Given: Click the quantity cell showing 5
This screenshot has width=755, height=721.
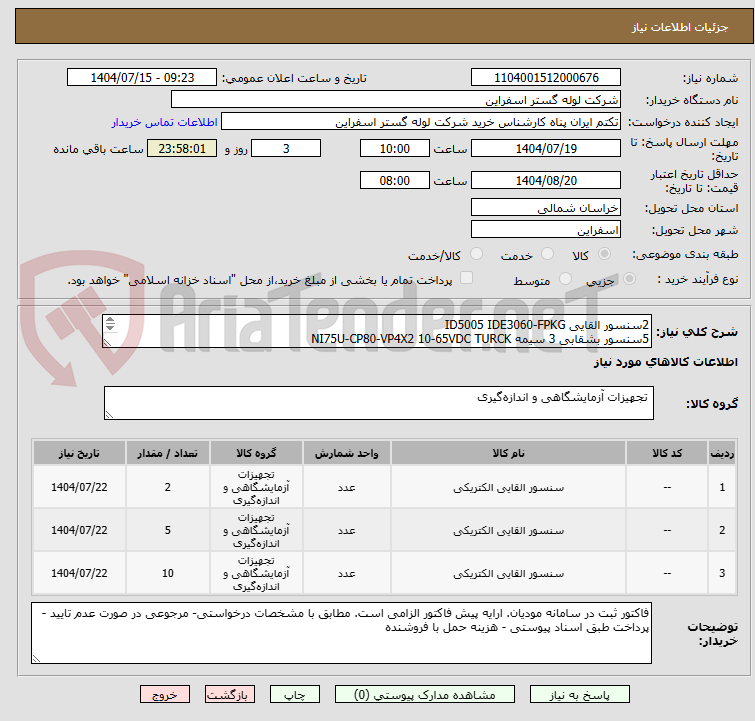Looking at the screenshot, I should tap(168, 530).
